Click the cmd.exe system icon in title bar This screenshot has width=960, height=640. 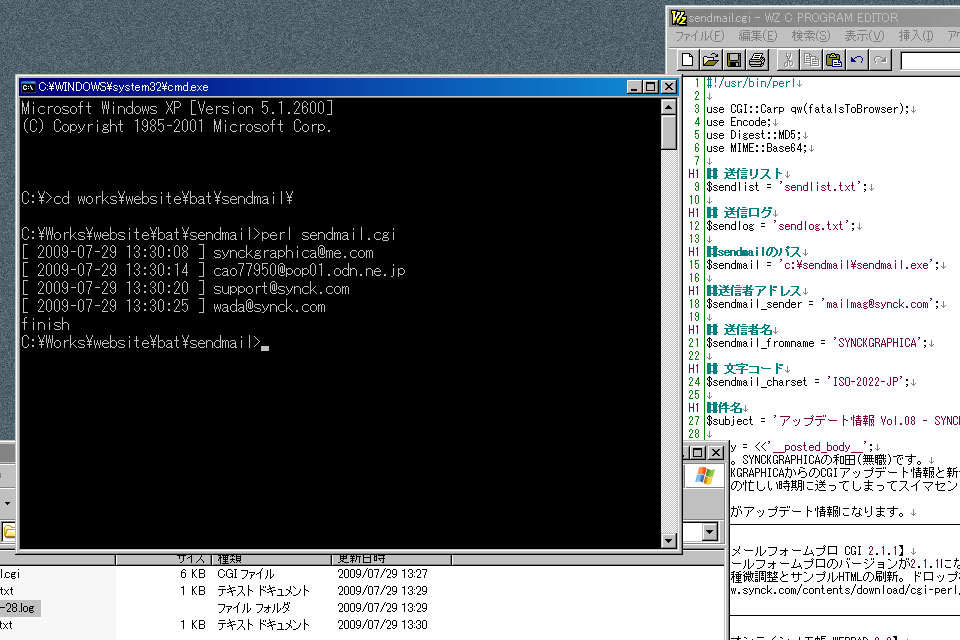point(28,87)
